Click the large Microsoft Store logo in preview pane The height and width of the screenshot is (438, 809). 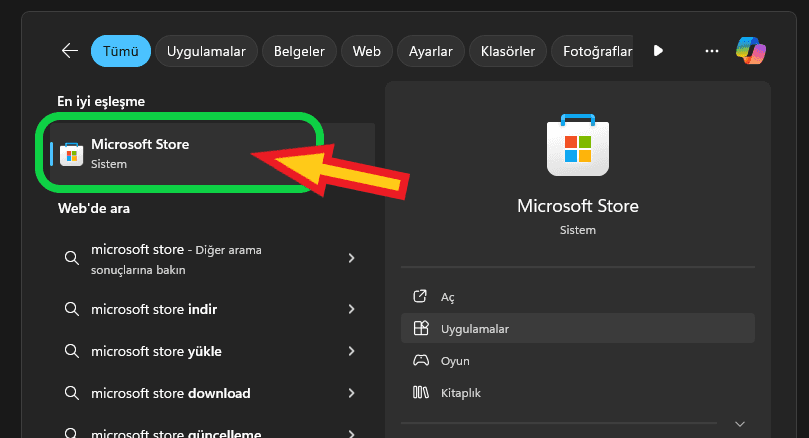point(578,145)
